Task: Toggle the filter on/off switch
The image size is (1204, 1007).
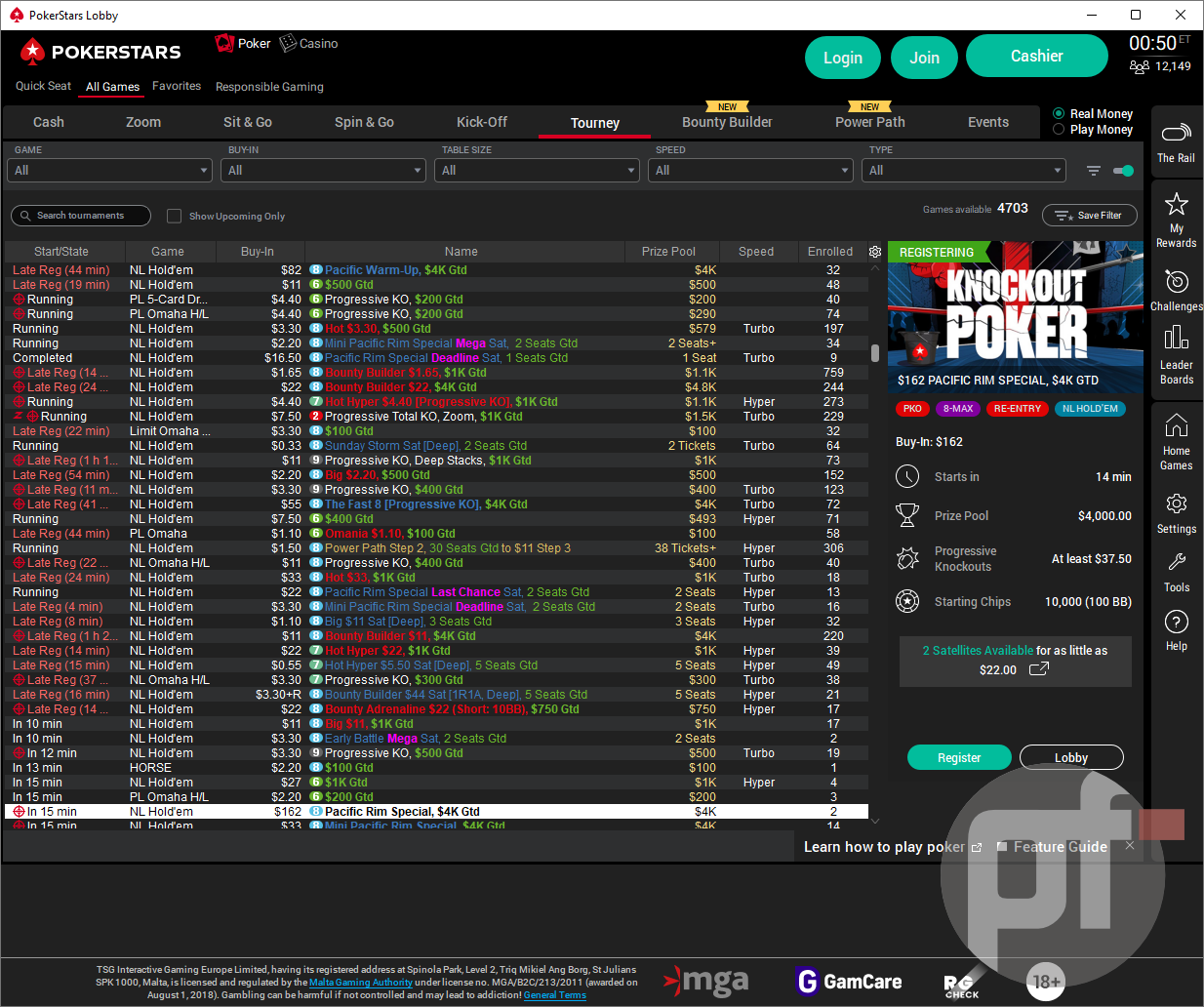Action: point(1123,171)
